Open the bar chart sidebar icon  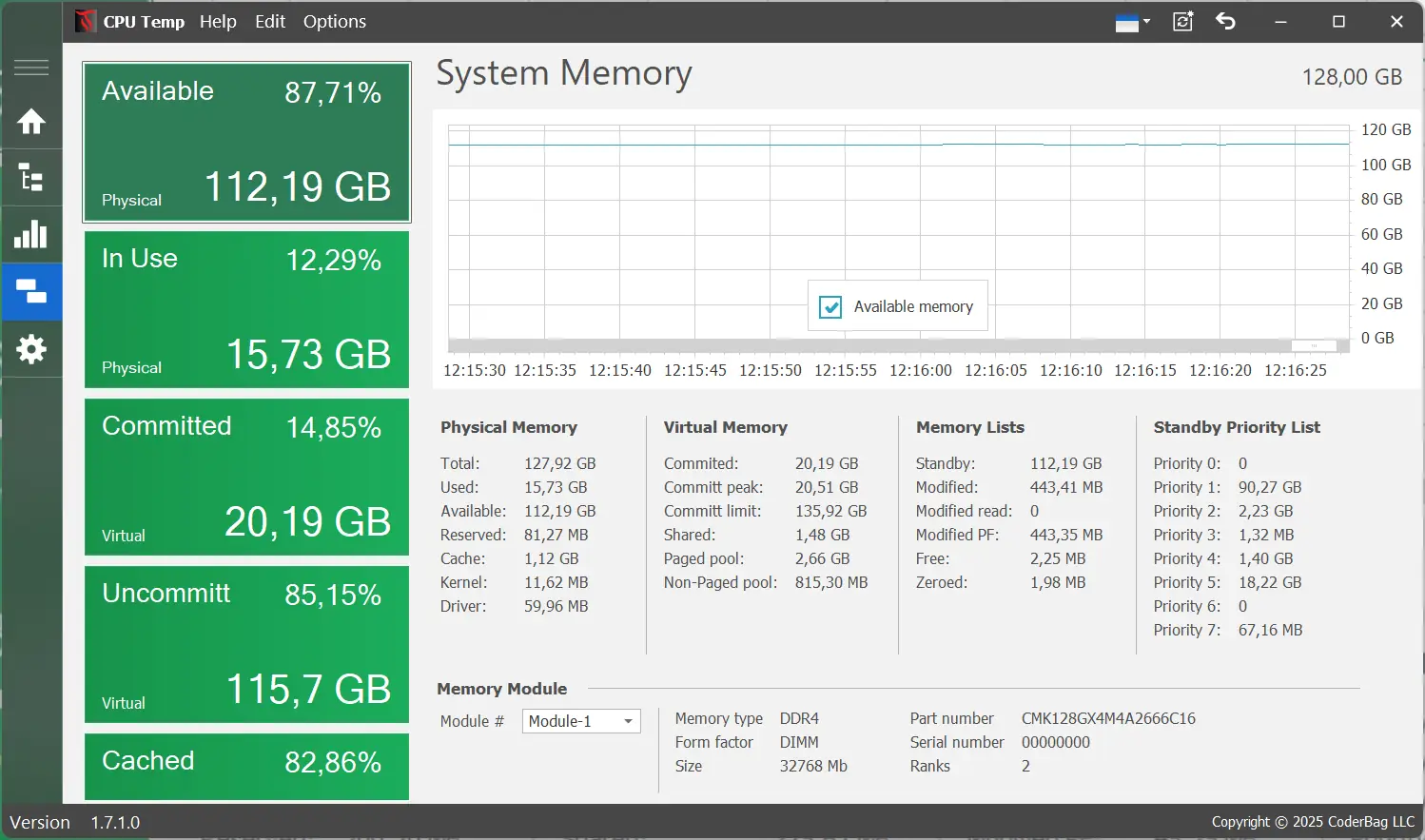(31, 234)
